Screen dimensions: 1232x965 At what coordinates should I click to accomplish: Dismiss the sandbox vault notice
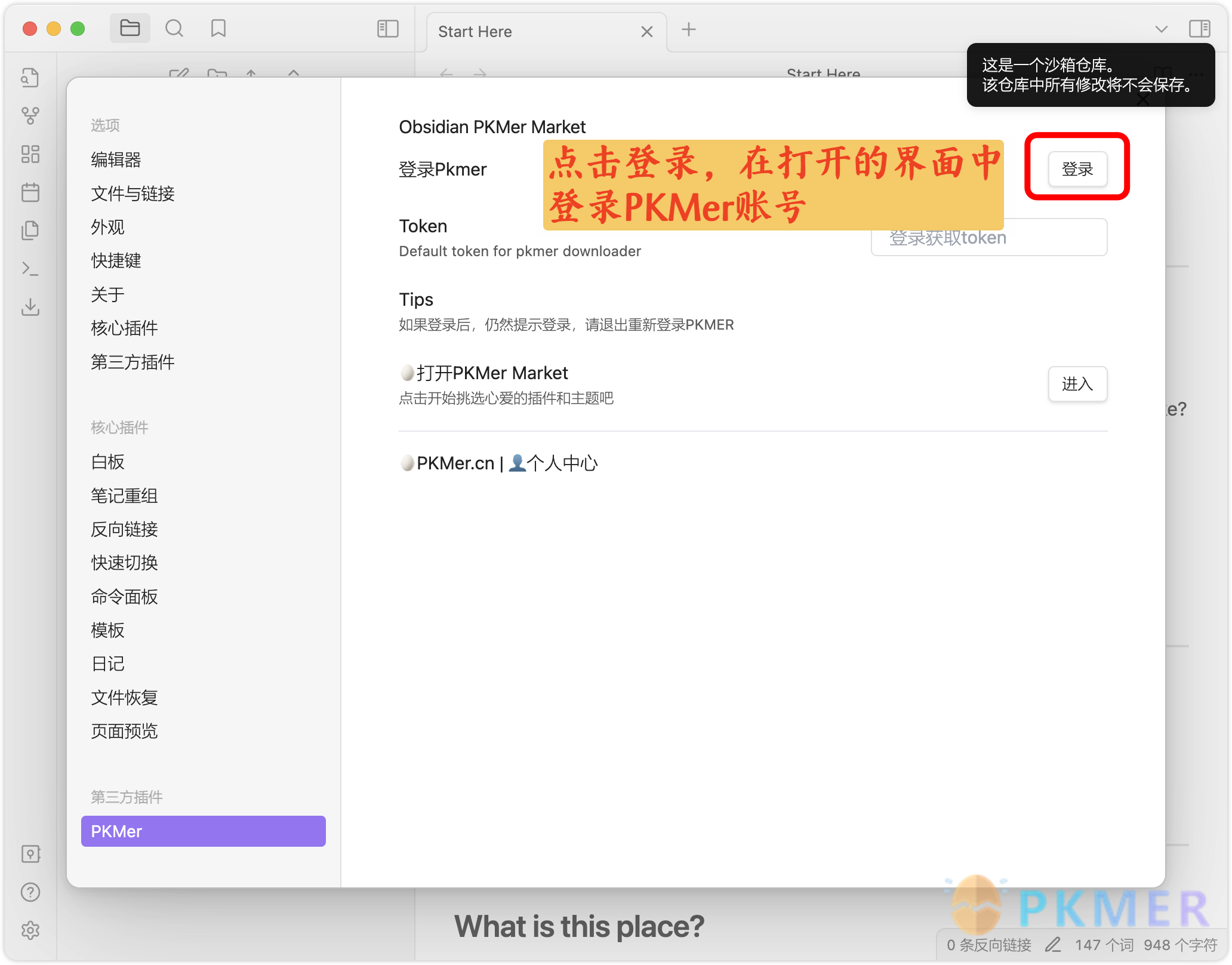coord(1091,75)
